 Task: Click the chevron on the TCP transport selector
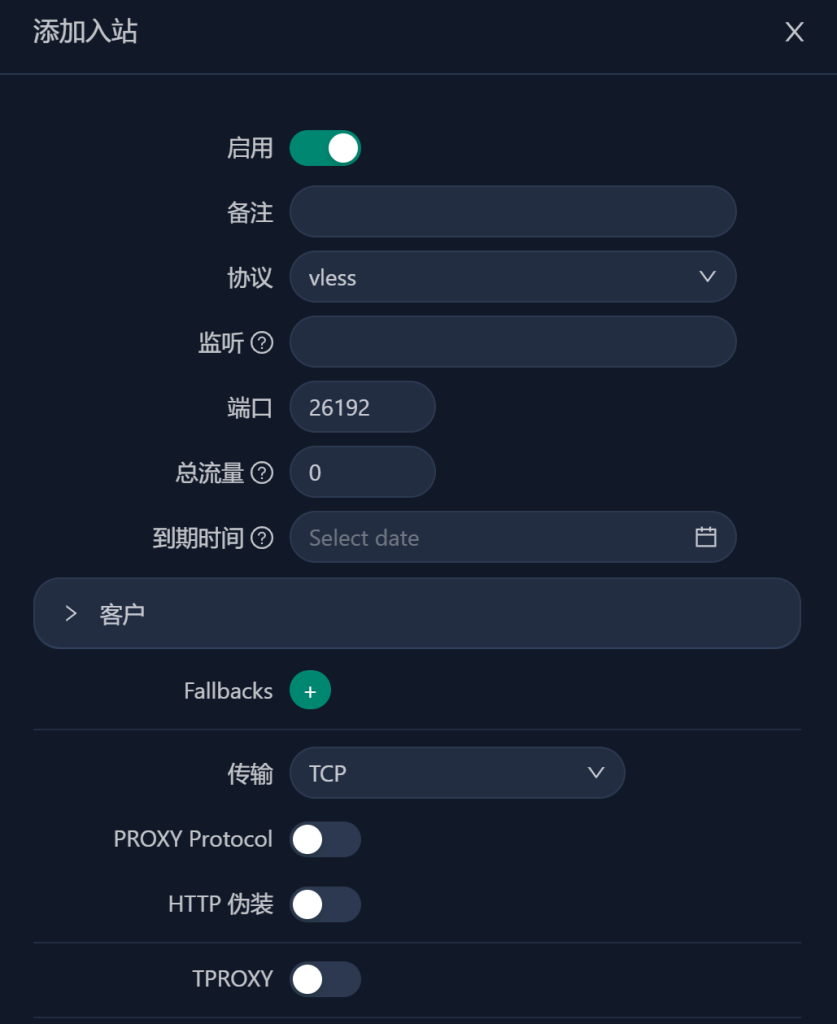(x=596, y=773)
